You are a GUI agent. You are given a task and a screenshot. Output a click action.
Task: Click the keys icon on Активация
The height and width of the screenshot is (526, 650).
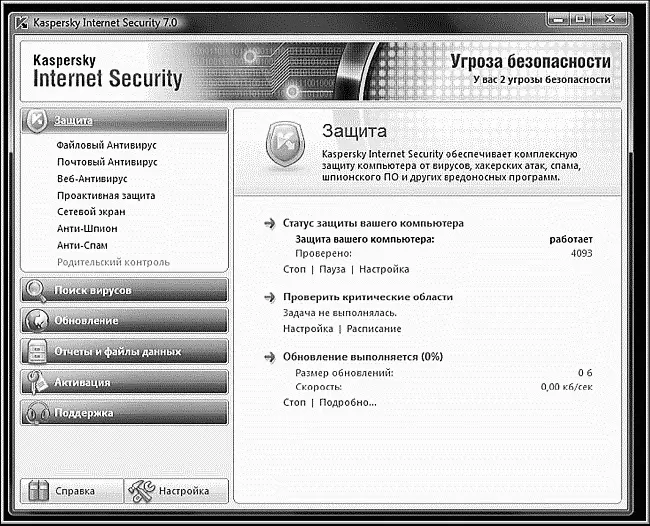tap(36, 382)
